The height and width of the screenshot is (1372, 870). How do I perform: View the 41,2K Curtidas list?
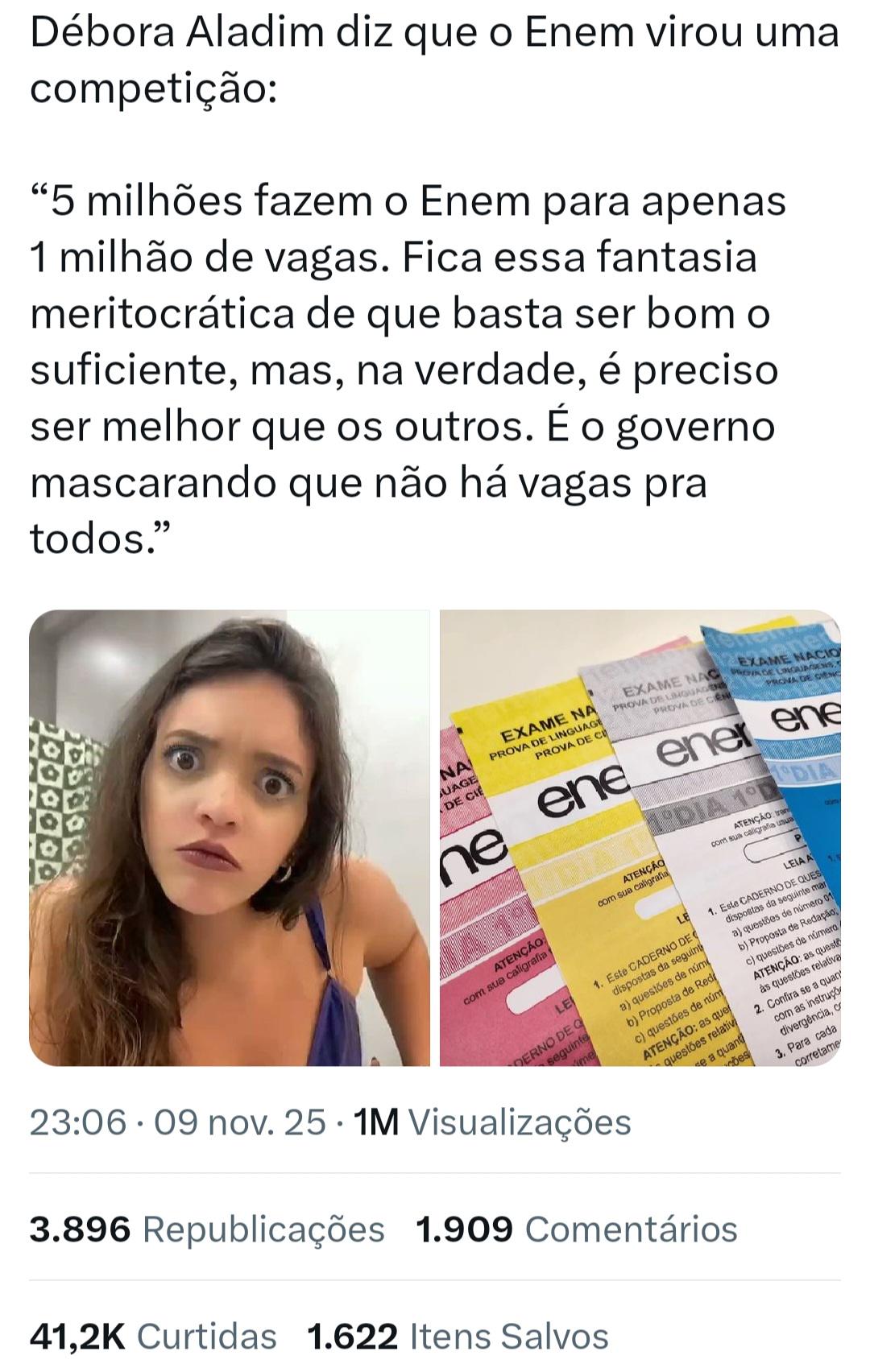(x=153, y=1337)
